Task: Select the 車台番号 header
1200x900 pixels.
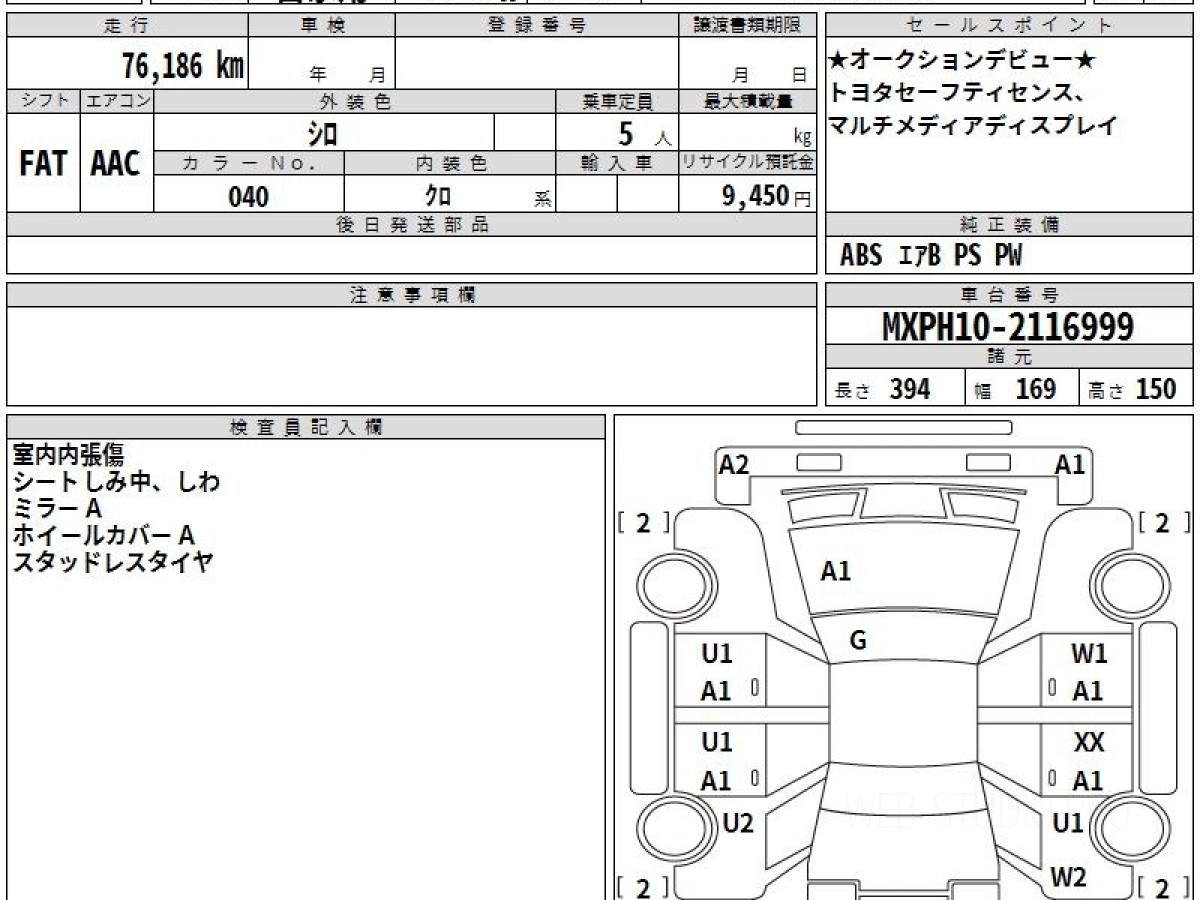Action: click(1010, 295)
